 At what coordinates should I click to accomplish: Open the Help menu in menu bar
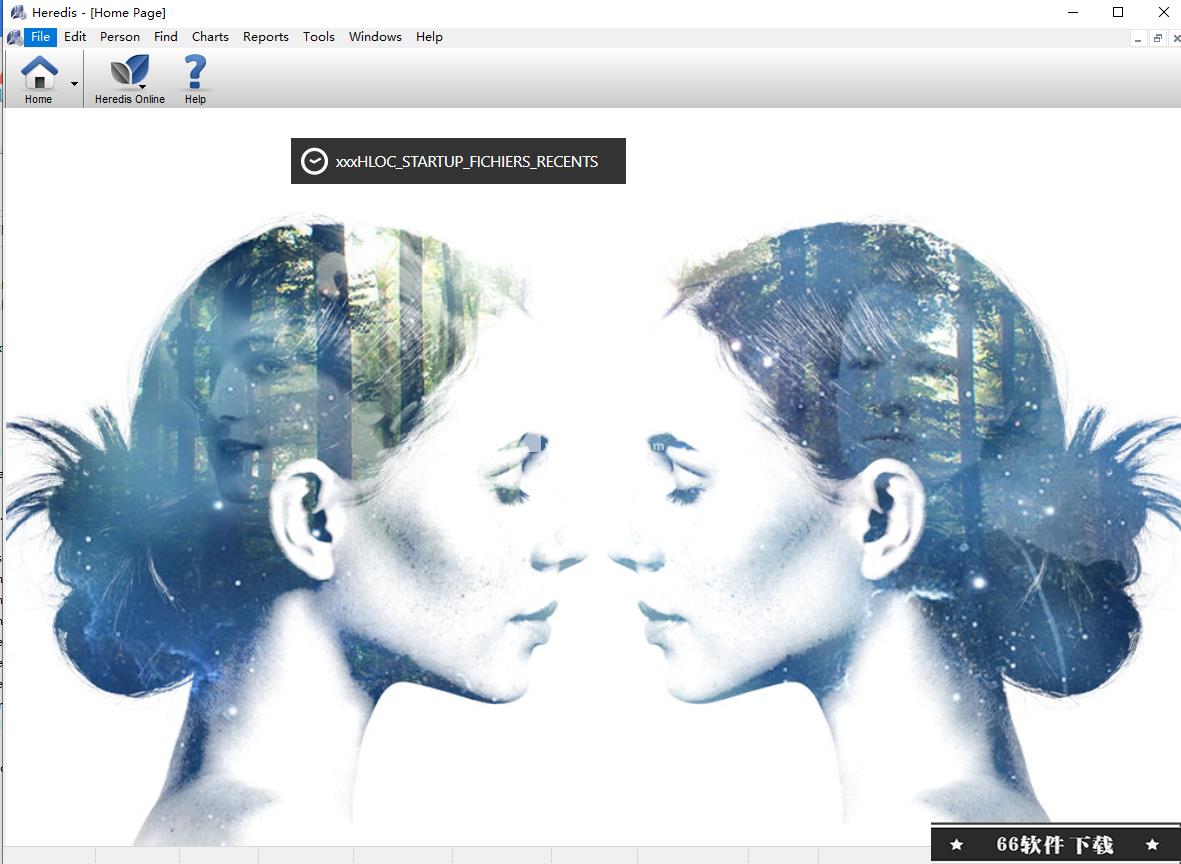(x=429, y=37)
